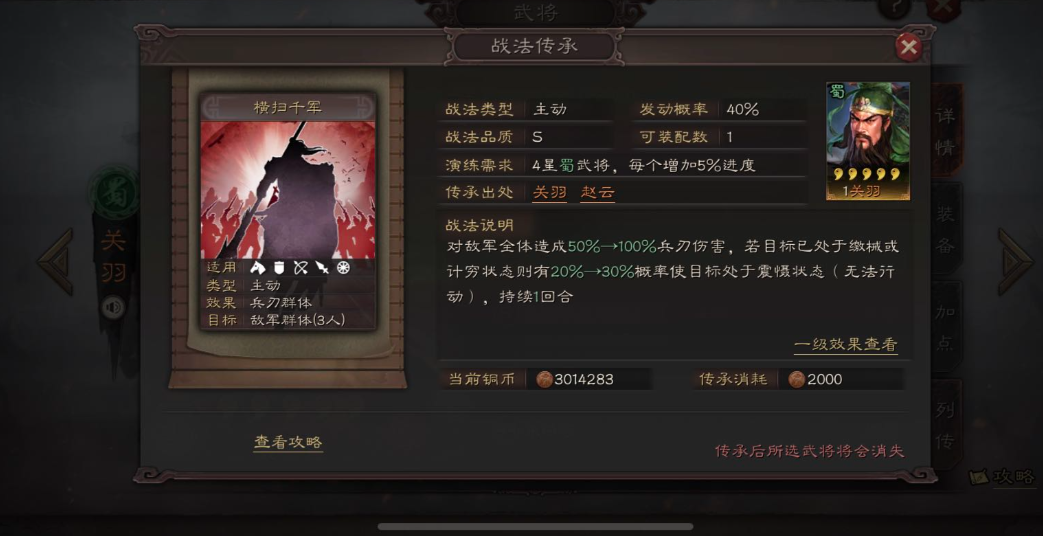Viewport: 1043px width, 536px height.
Task: Click the cavalry troop type icon
Action: [x=258, y=268]
